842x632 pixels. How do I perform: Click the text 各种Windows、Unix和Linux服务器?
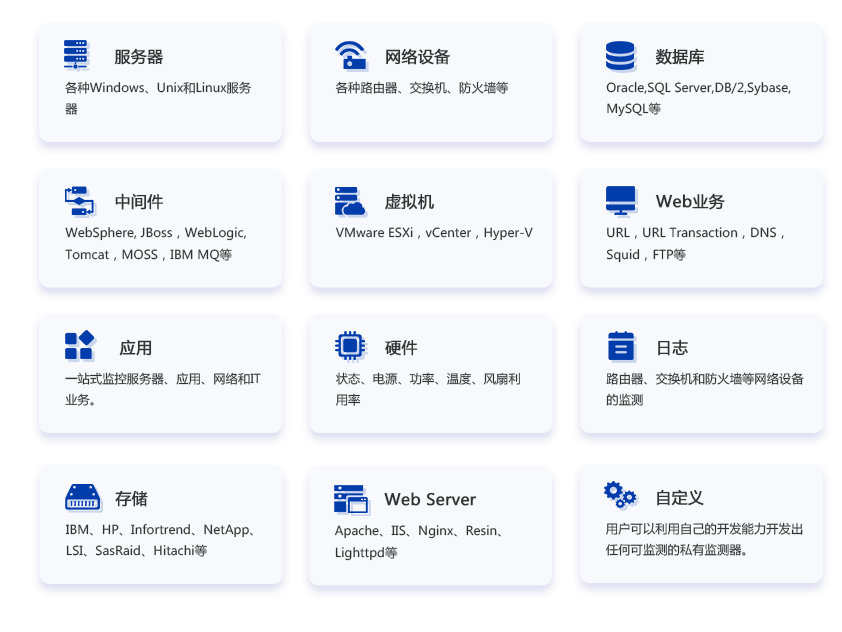pos(158,98)
